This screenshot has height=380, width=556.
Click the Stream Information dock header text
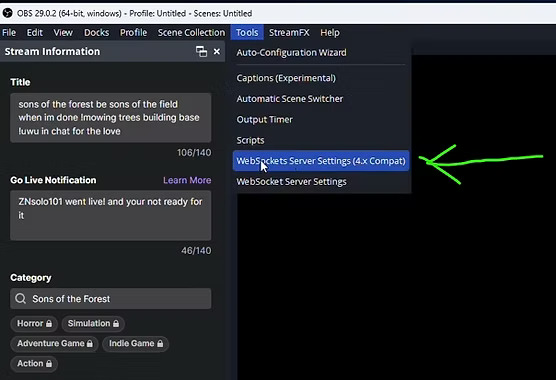tap(52, 52)
